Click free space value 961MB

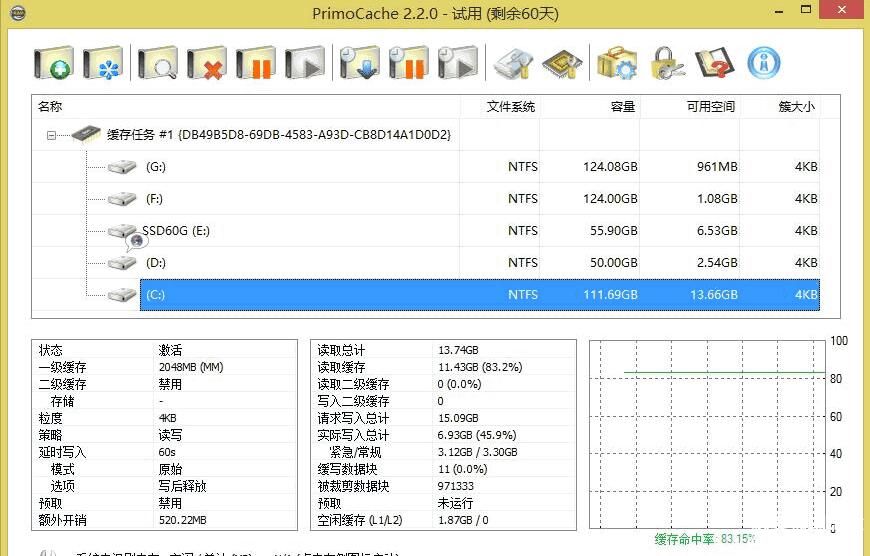[x=717, y=166]
